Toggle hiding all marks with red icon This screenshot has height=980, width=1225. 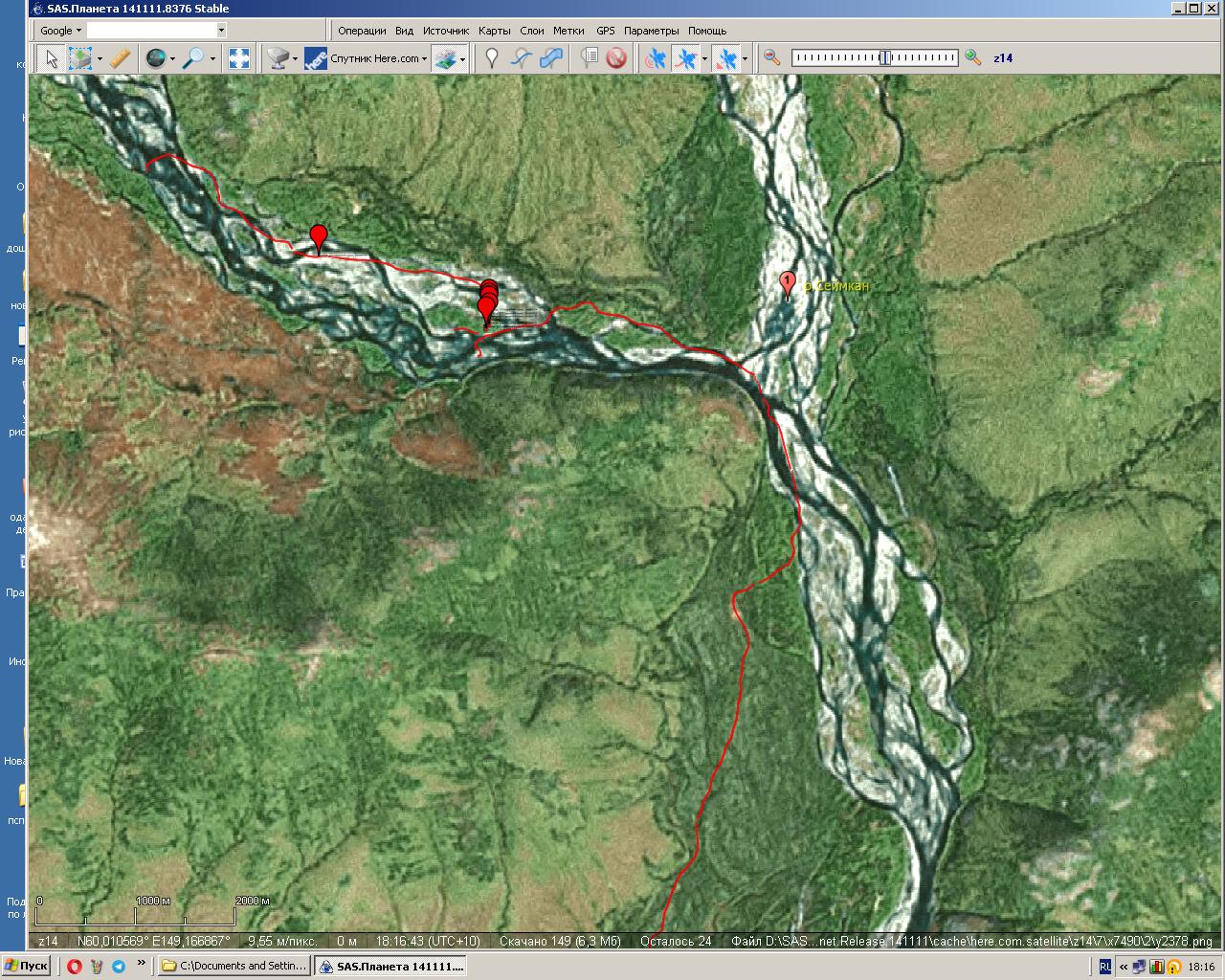pyautogui.click(x=616, y=58)
